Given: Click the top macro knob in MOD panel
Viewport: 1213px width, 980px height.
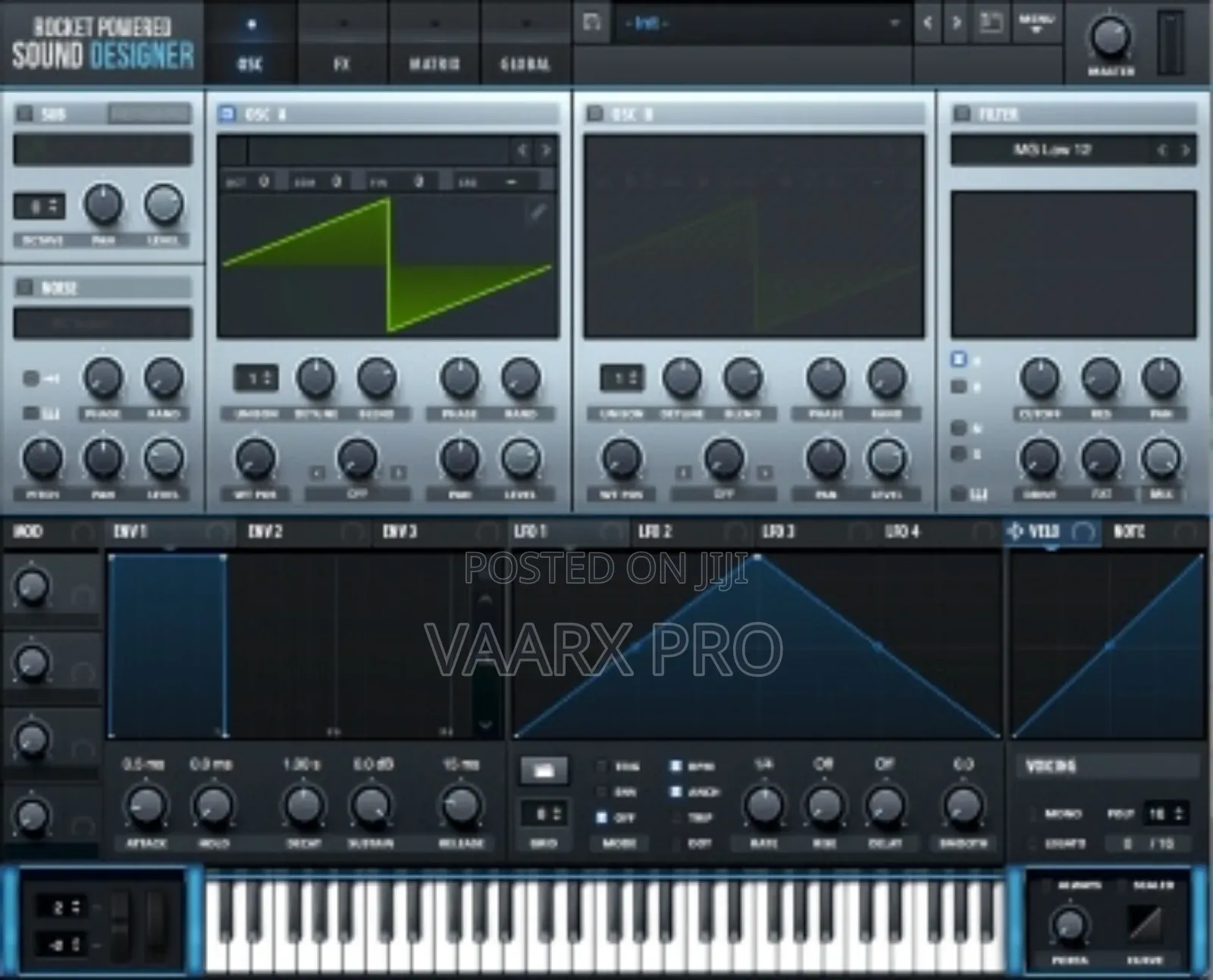Looking at the screenshot, I should pyautogui.click(x=31, y=587).
